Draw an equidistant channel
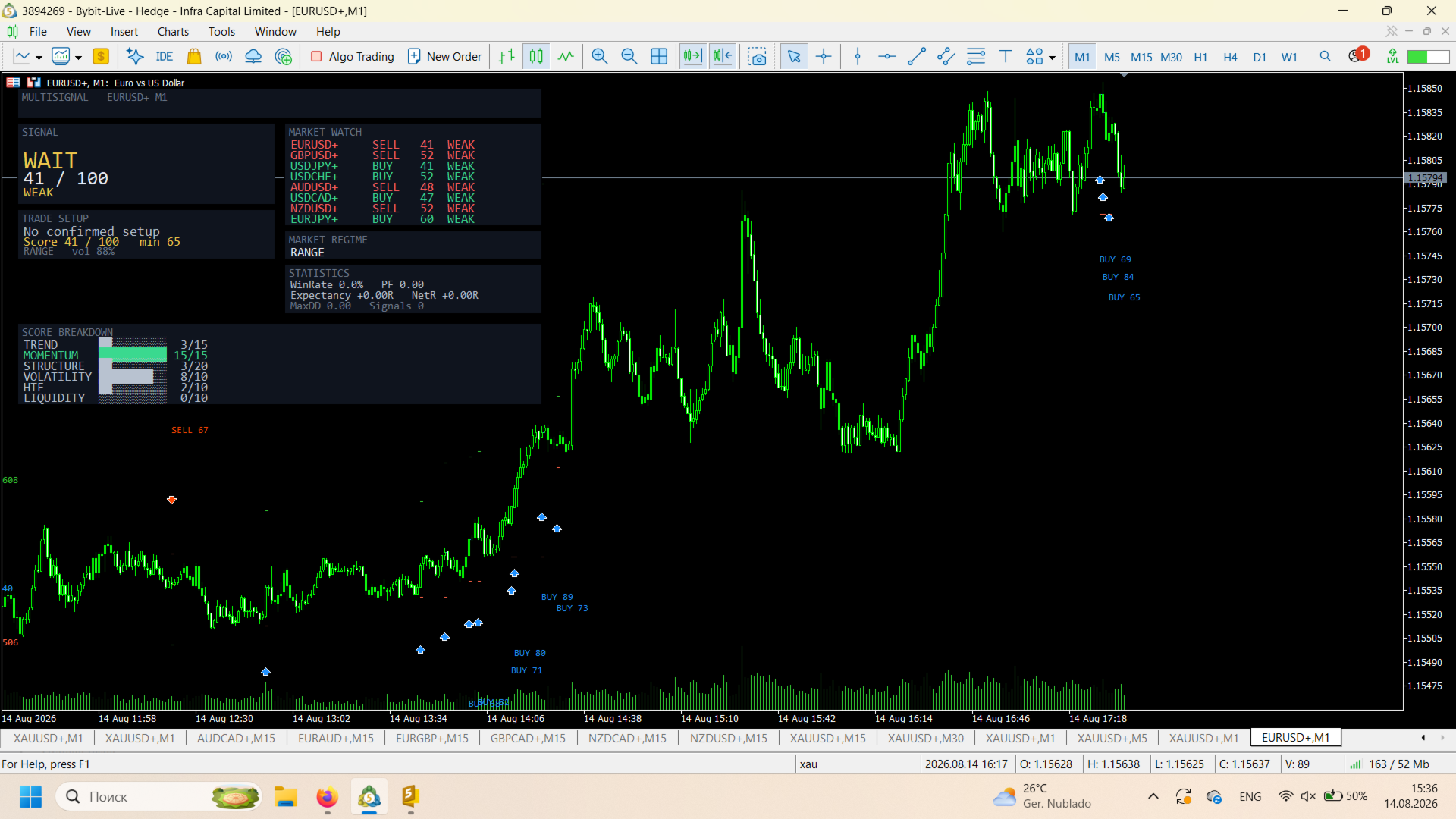The width and height of the screenshot is (1456, 819). coord(946,56)
